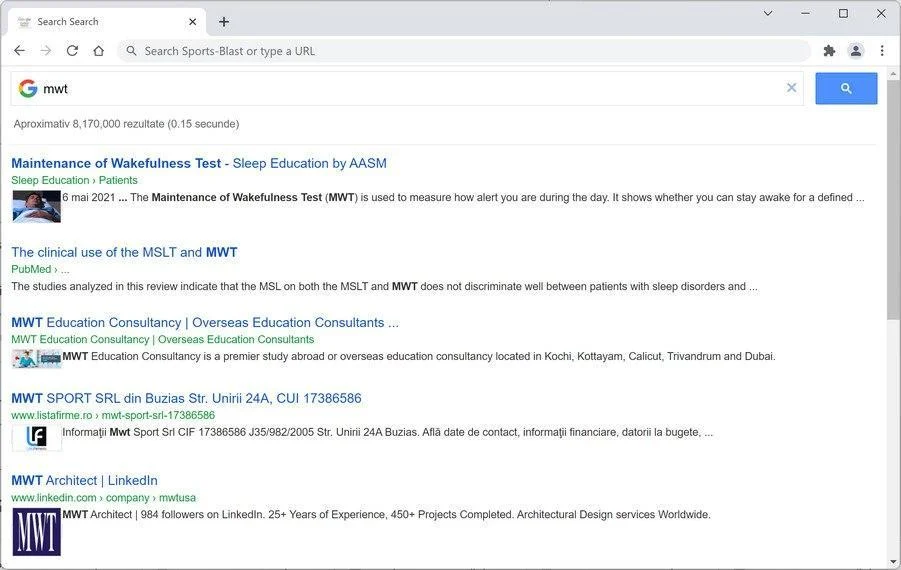
Task: Click the scrollbar down arrow
Action: click(894, 562)
